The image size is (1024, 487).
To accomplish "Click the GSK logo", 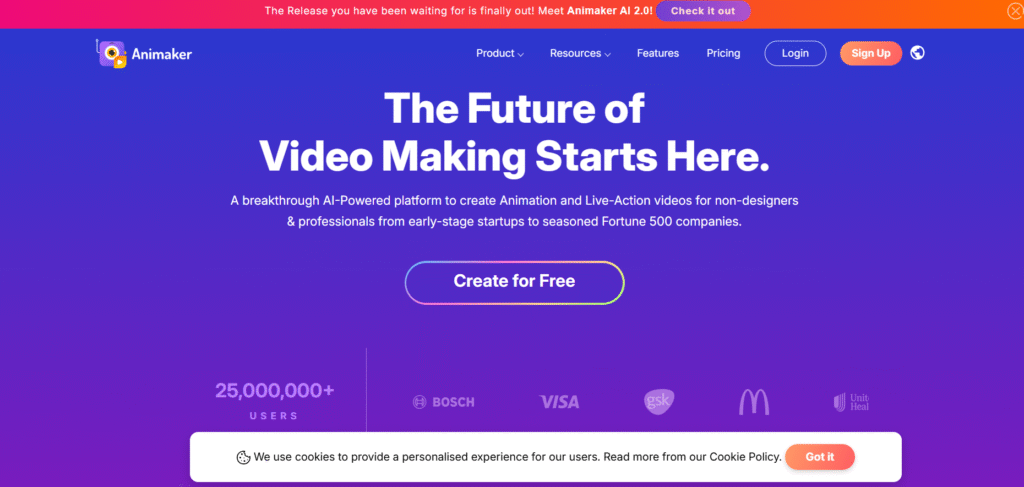I will 659,401.
